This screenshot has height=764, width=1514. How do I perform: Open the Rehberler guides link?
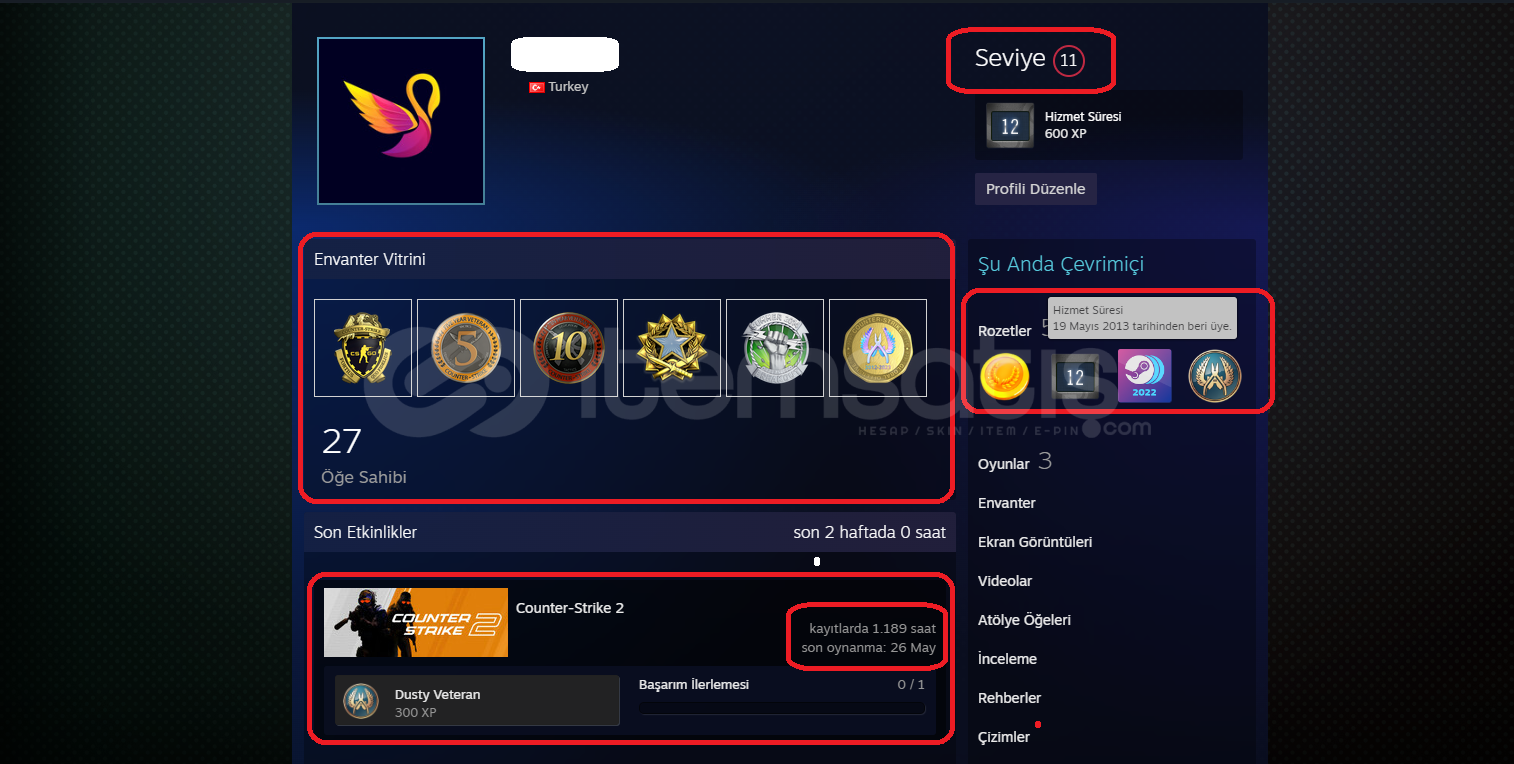click(x=1010, y=698)
